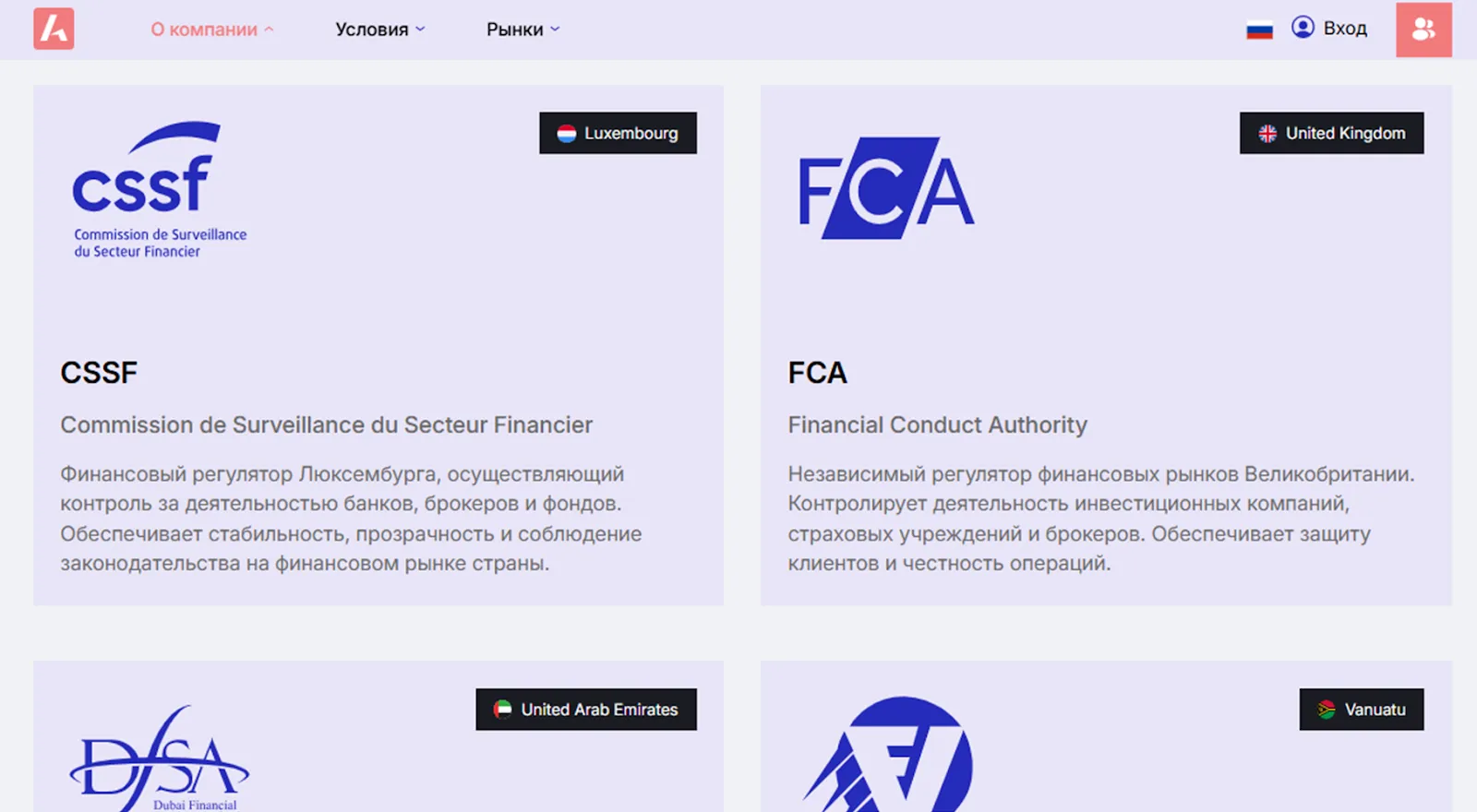Click the user profile icon beside Вход
Screen dimensions: 1477x812
point(1303,28)
